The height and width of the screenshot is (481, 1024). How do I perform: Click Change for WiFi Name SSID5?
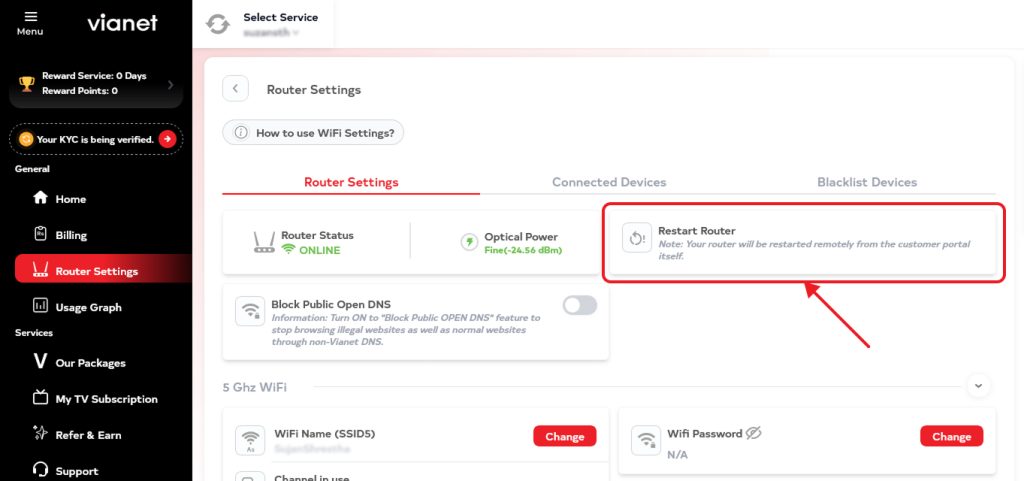(564, 436)
